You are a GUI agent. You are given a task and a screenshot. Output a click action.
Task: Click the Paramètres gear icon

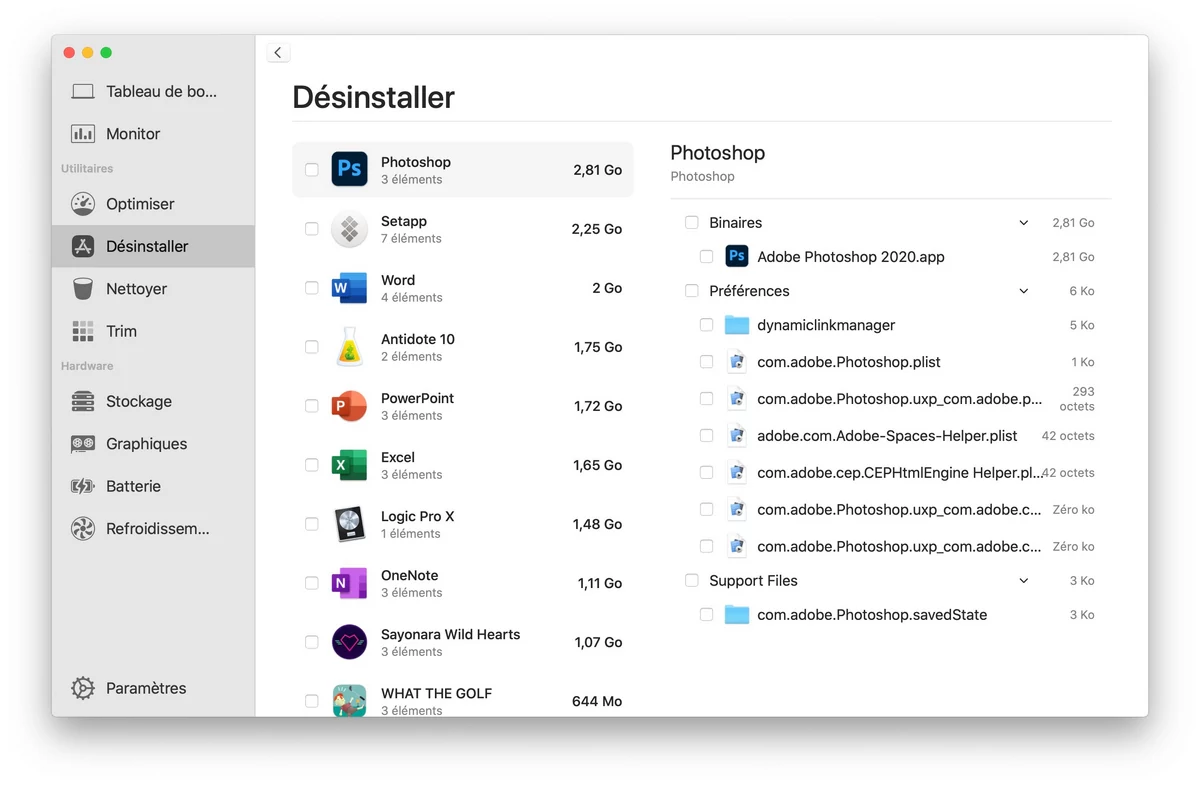pos(83,688)
